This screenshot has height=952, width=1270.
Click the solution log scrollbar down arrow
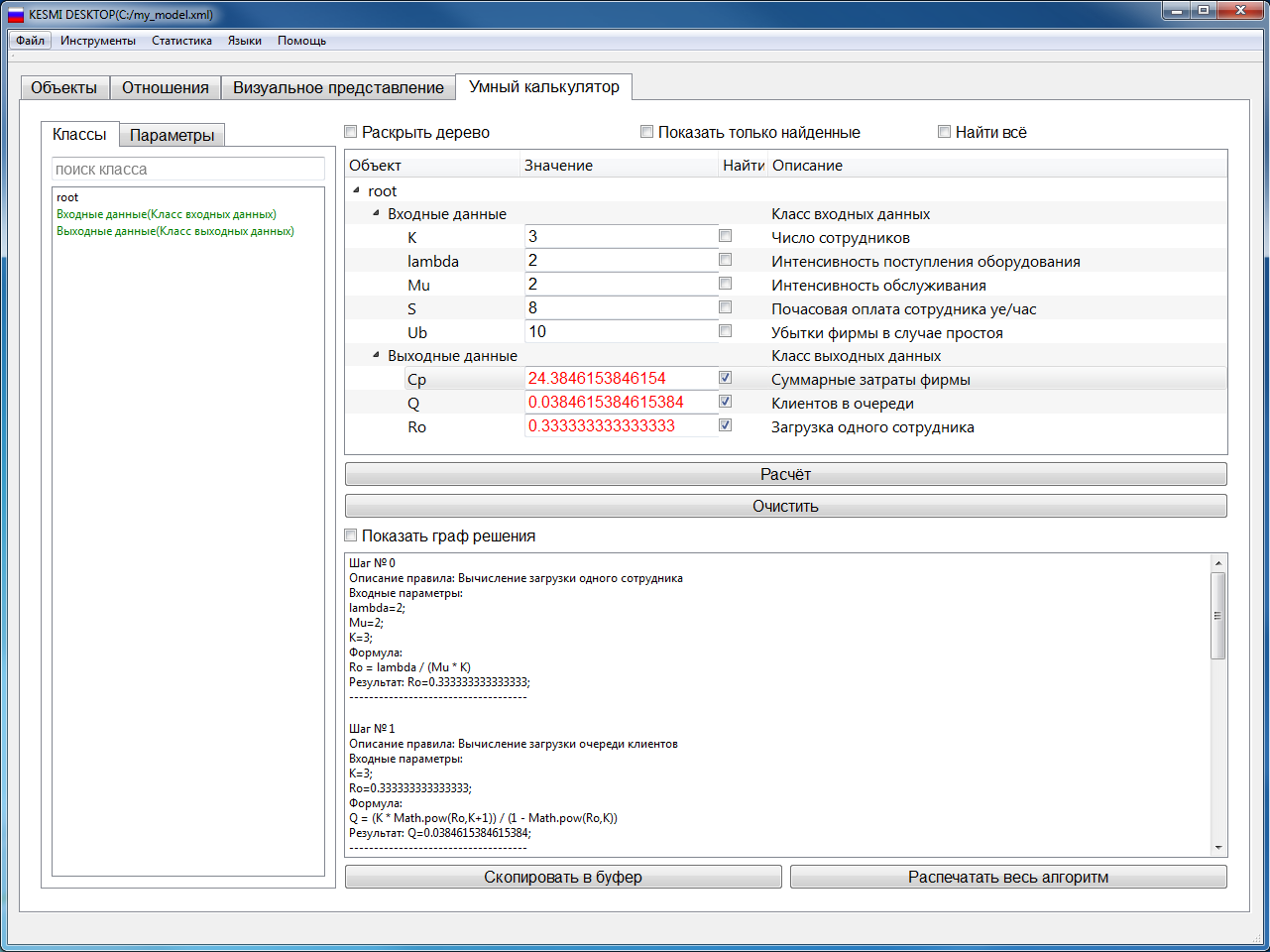point(1218,848)
